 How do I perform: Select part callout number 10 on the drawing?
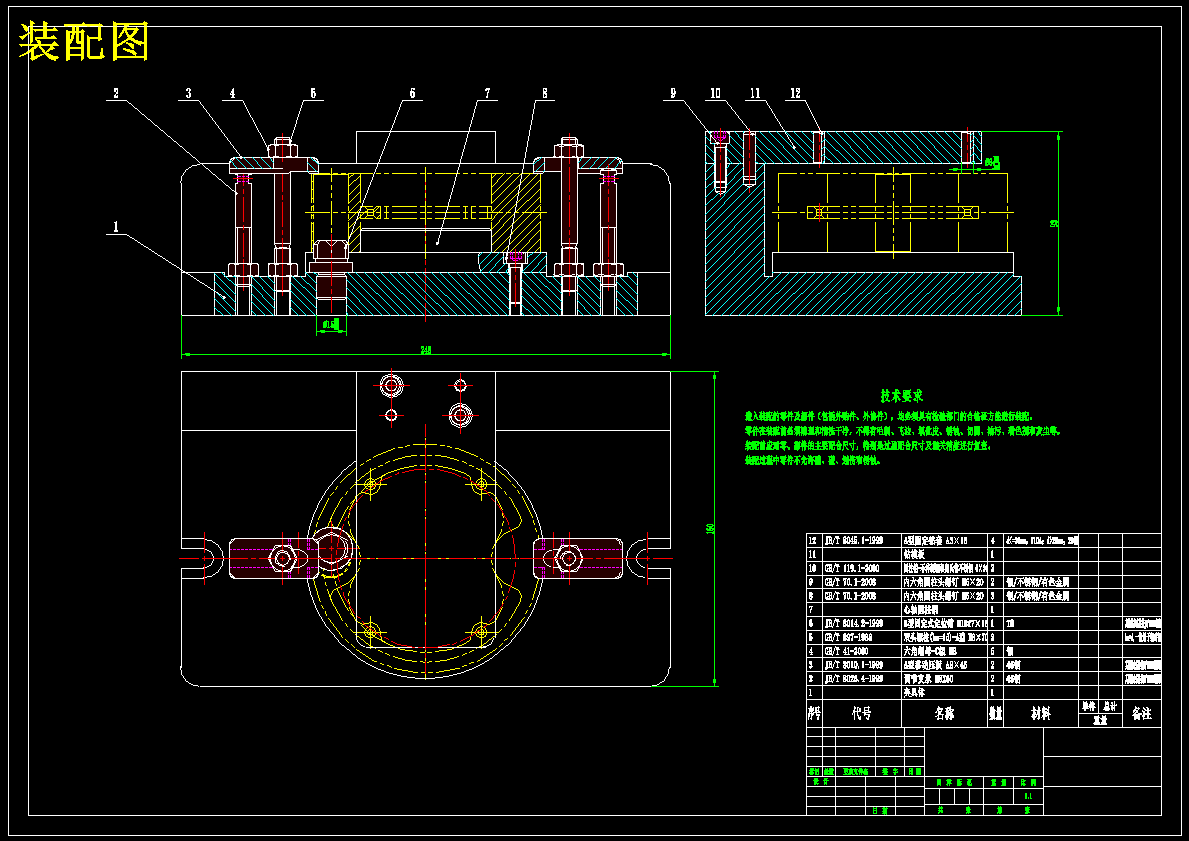point(715,93)
